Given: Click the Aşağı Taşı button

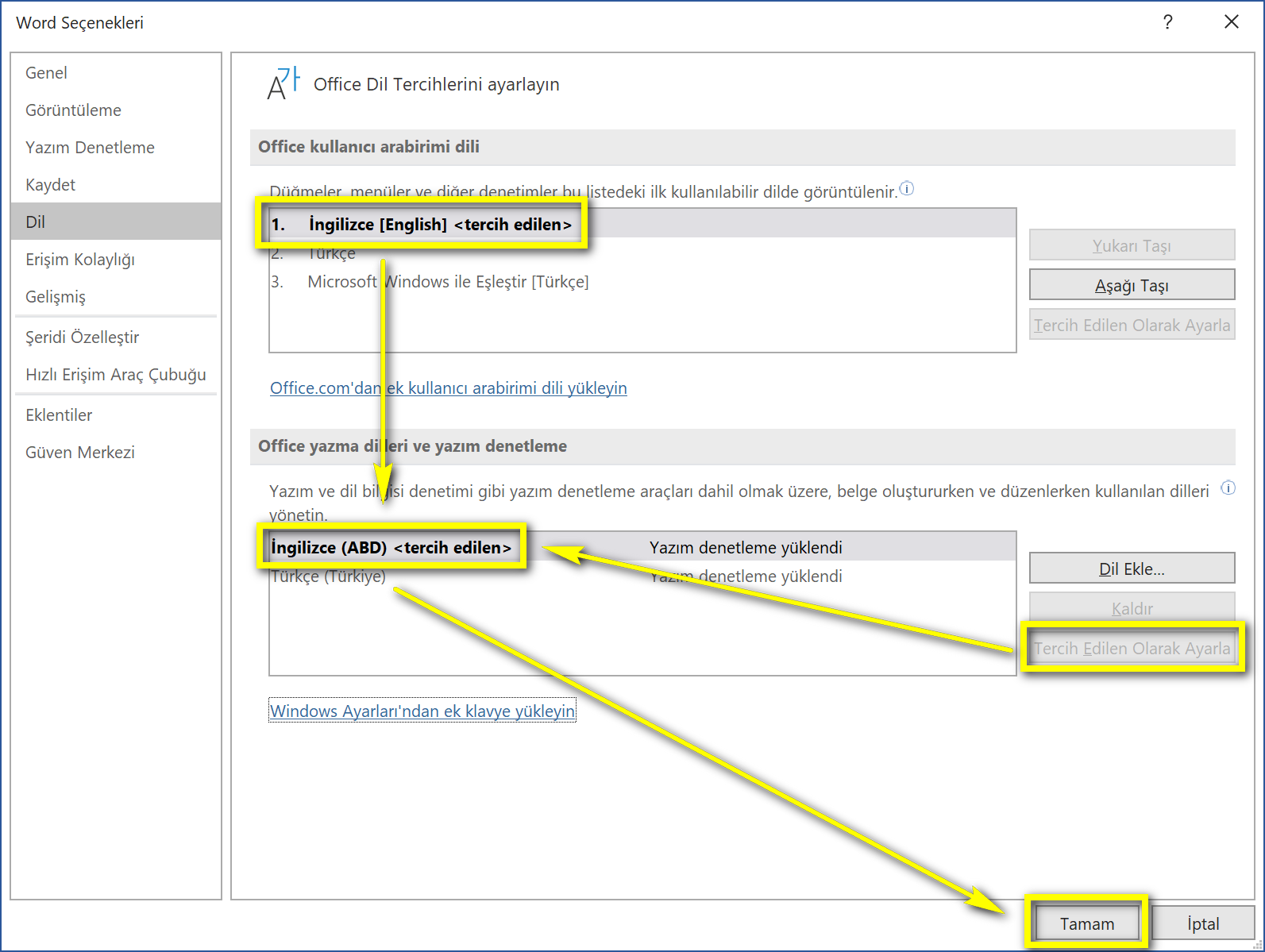Looking at the screenshot, I should (x=1132, y=285).
